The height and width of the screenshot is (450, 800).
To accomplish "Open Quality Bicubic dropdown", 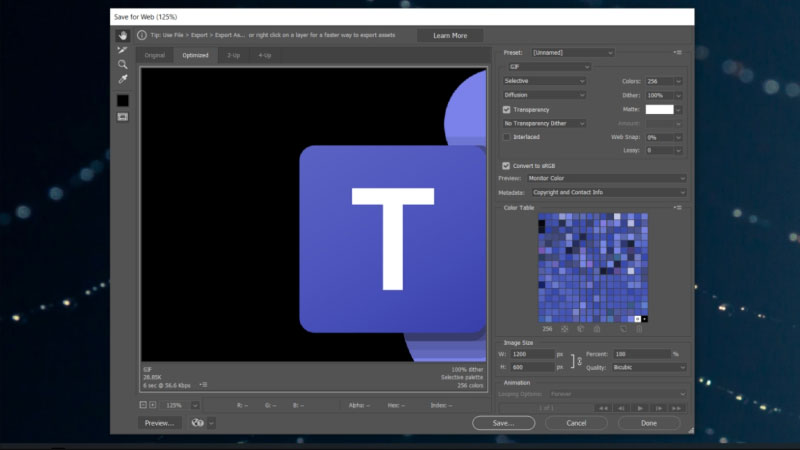I will pyautogui.click(x=649, y=367).
